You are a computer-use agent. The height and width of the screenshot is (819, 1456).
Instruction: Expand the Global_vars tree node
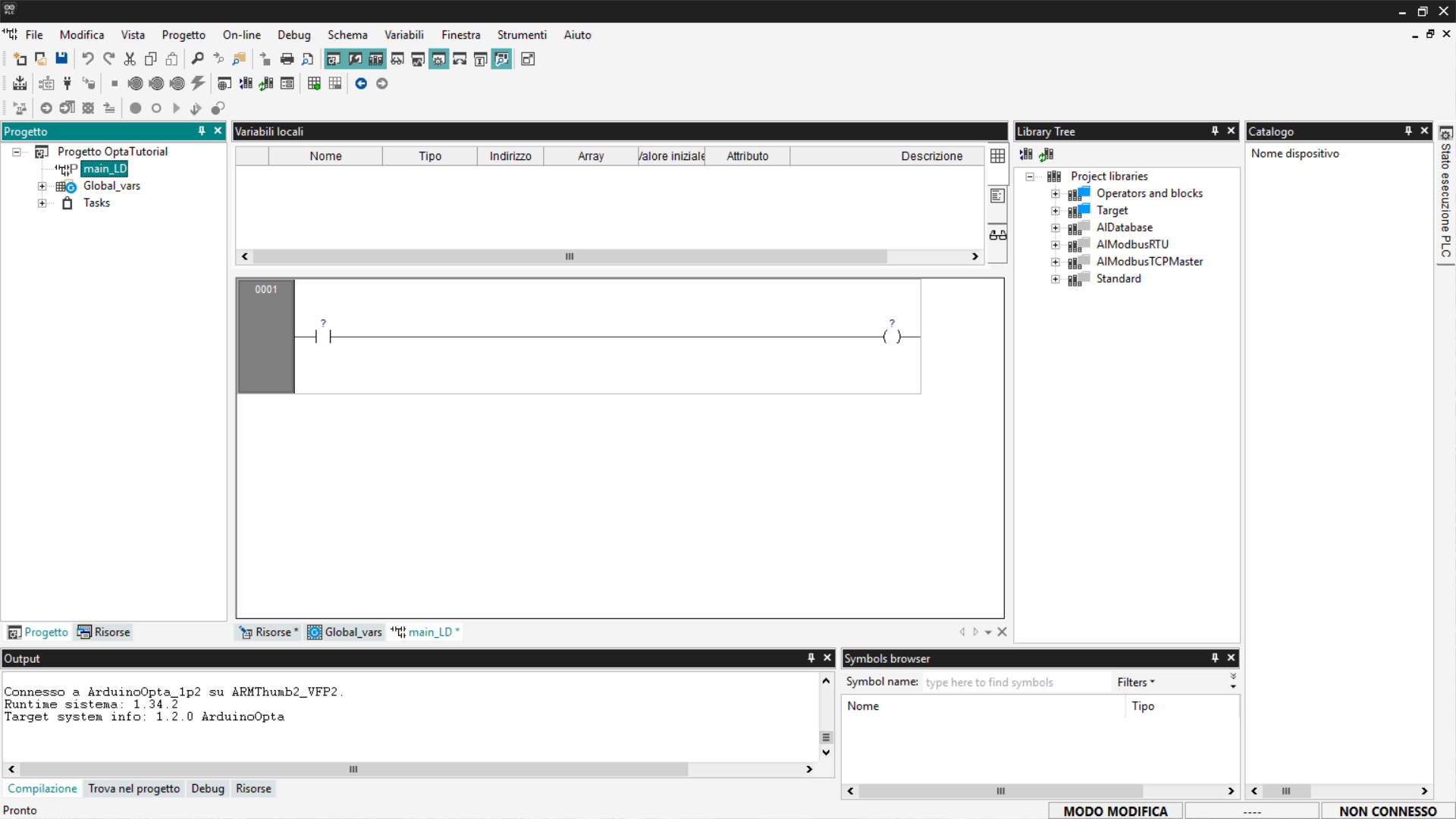pos(42,186)
